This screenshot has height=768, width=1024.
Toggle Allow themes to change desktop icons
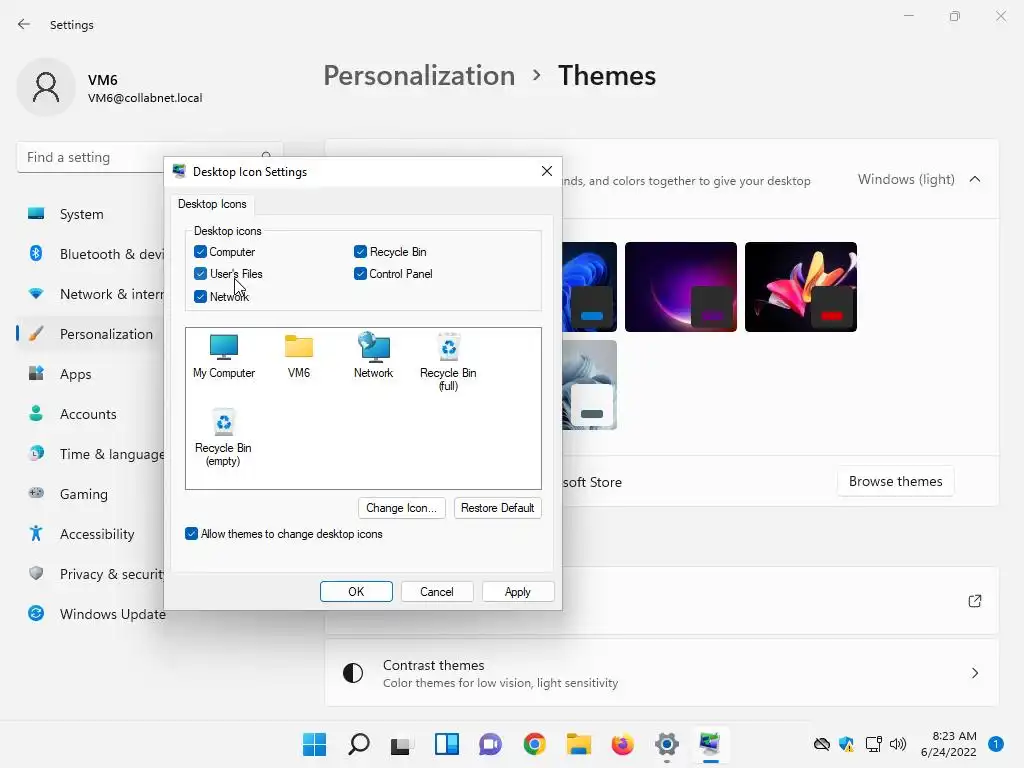coord(191,534)
